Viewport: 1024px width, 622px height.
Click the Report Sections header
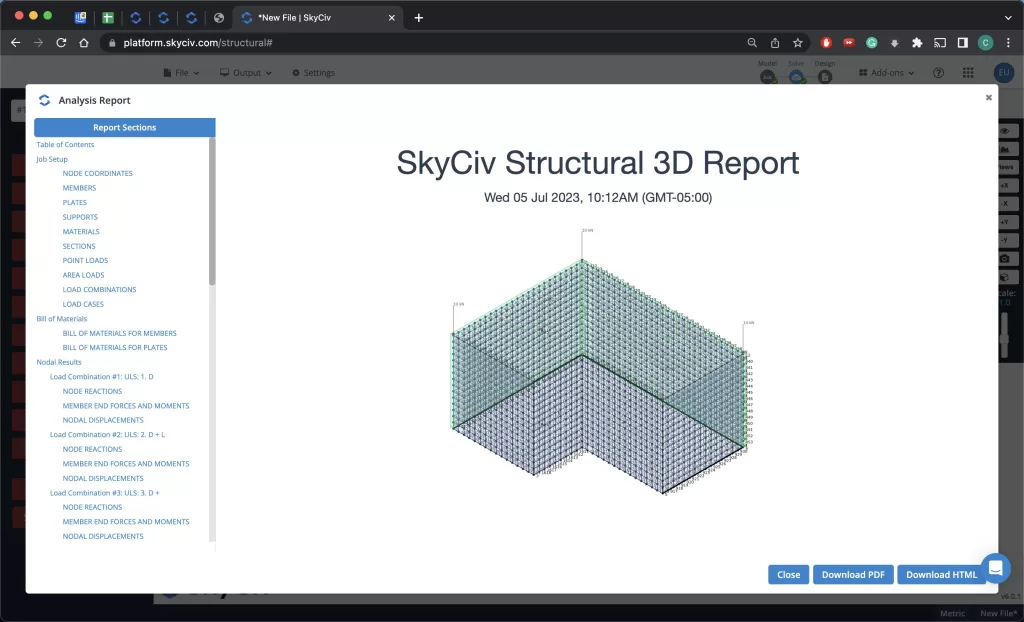[125, 127]
